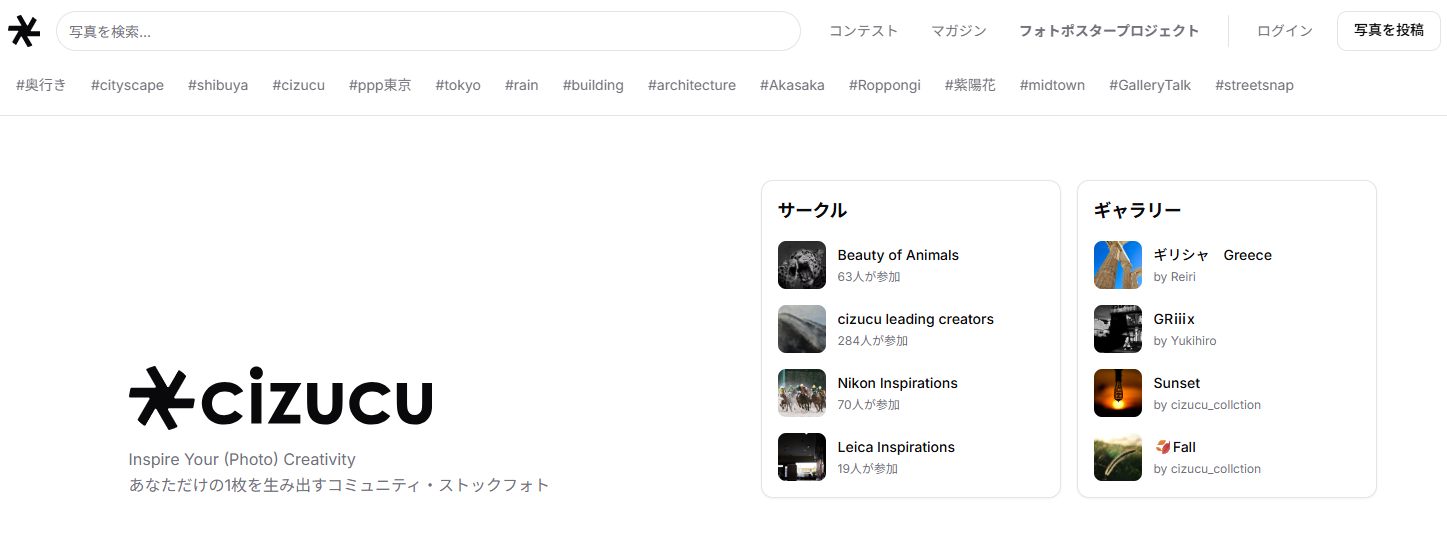Click the ログイン link

(1285, 31)
